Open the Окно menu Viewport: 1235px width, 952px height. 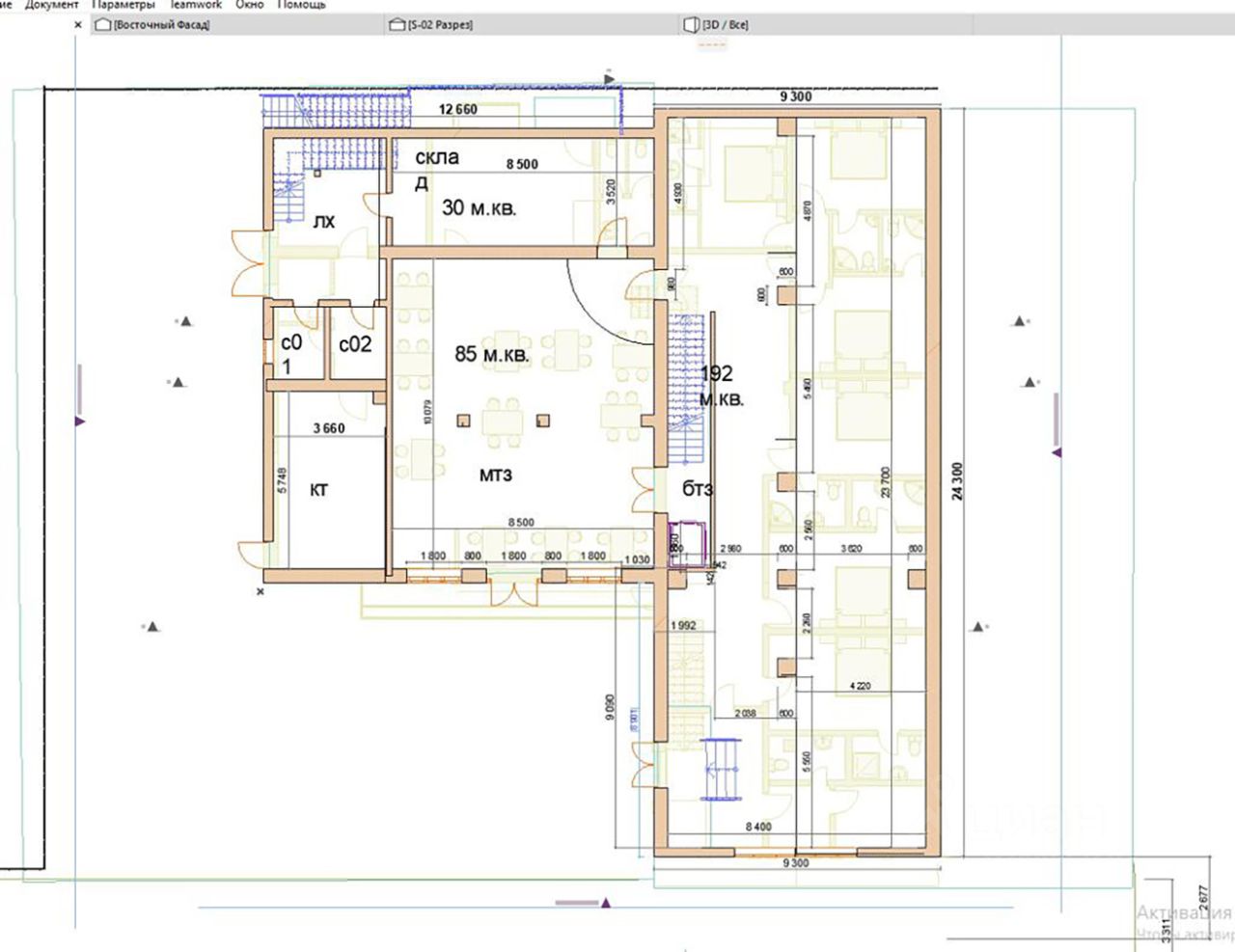(x=250, y=5)
